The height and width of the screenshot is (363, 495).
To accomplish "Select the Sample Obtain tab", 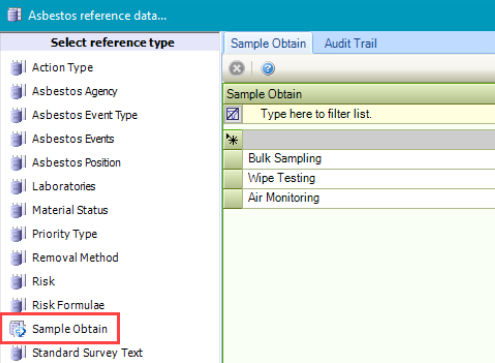I will click(x=268, y=43).
